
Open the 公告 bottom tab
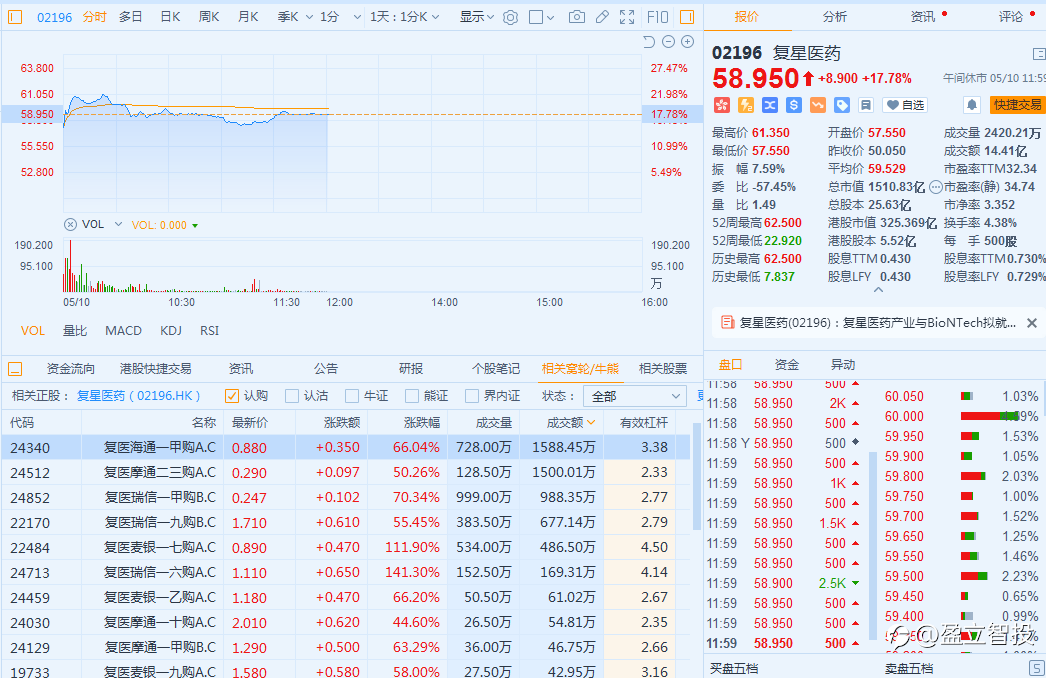pos(326,368)
